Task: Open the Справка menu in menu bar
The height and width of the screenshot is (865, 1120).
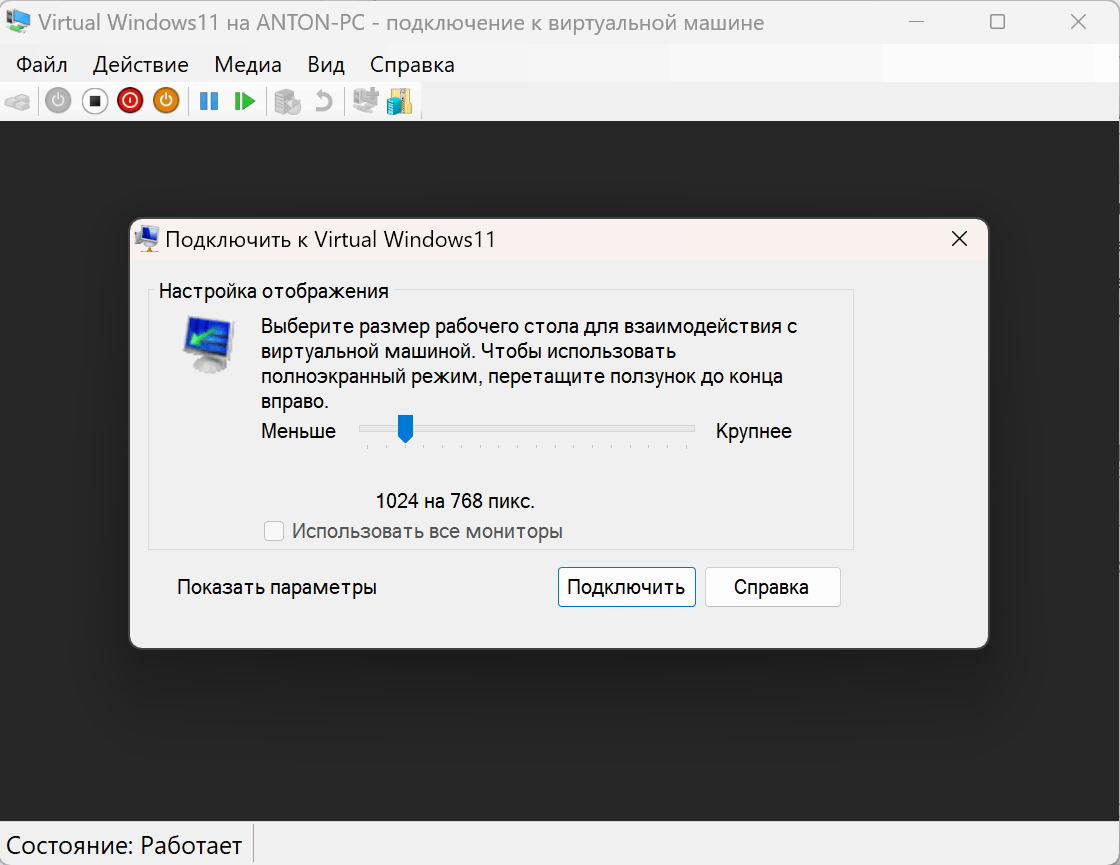Action: [x=412, y=64]
